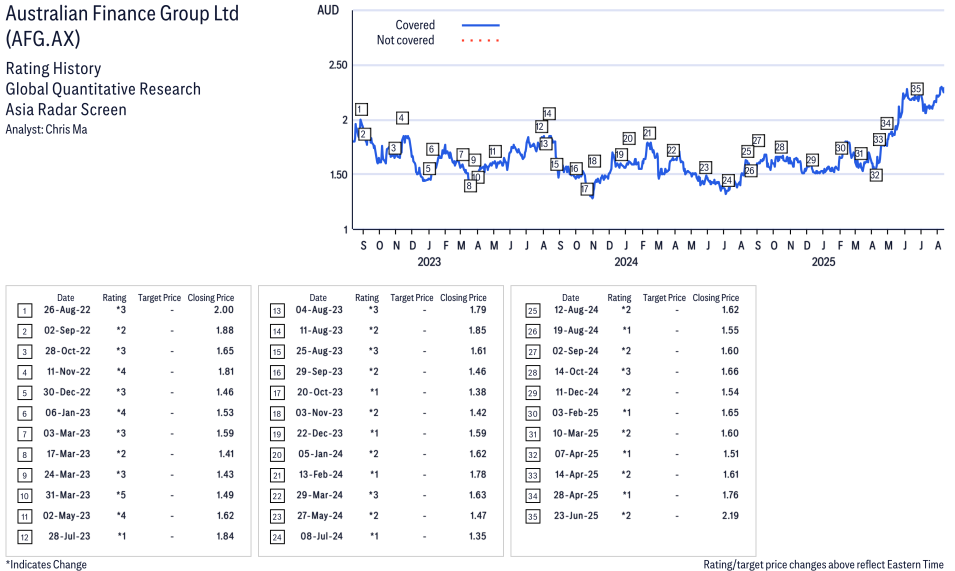Screen dimensions: 955x571
Task: Click the *Indicates Change footnote
Action: 46,564
